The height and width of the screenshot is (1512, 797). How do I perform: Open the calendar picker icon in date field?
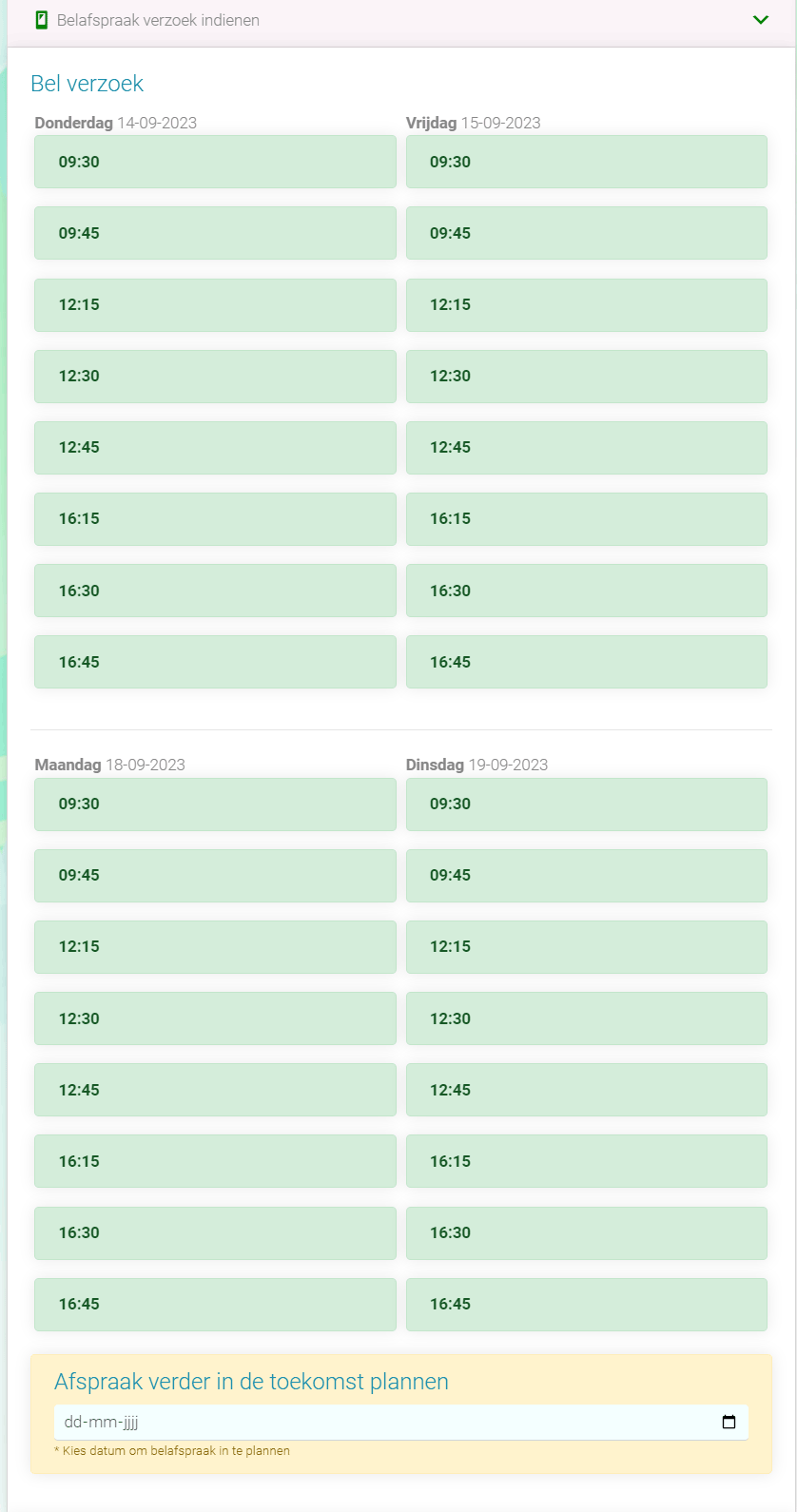729,1423
